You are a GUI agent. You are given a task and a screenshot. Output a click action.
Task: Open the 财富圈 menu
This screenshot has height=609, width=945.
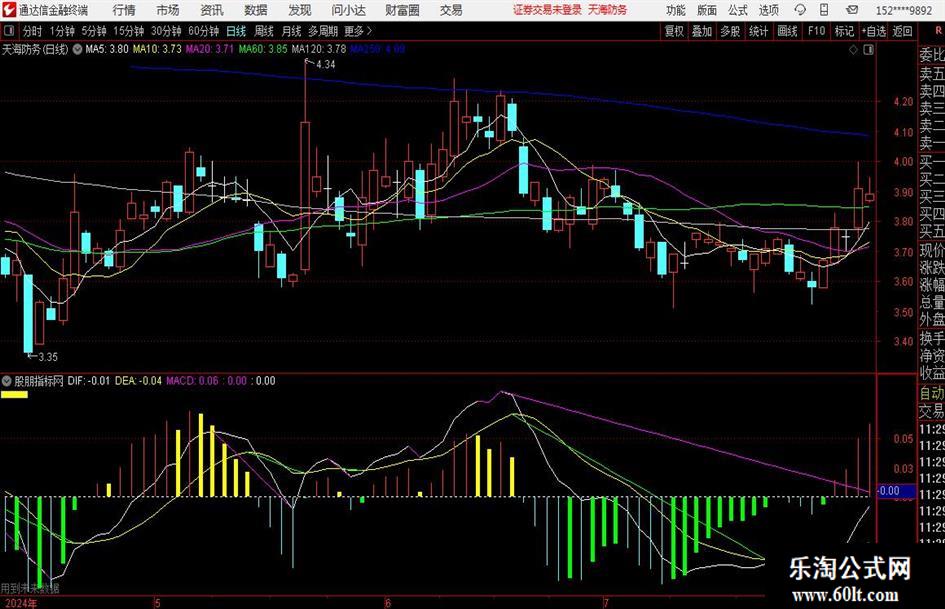(x=402, y=10)
